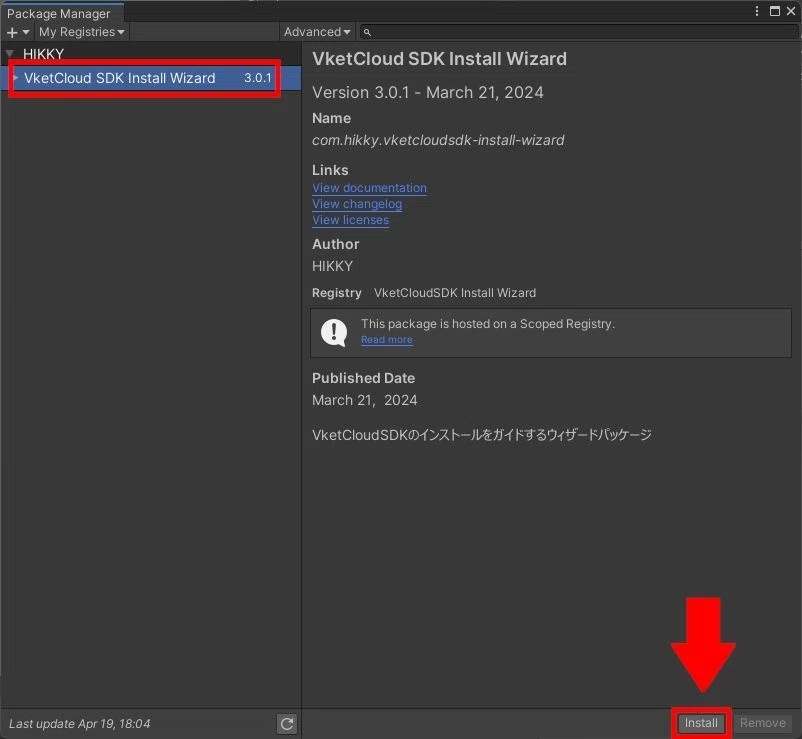The width and height of the screenshot is (802, 739).
Task: Select the HIKKY registry header
Action: click(42, 54)
